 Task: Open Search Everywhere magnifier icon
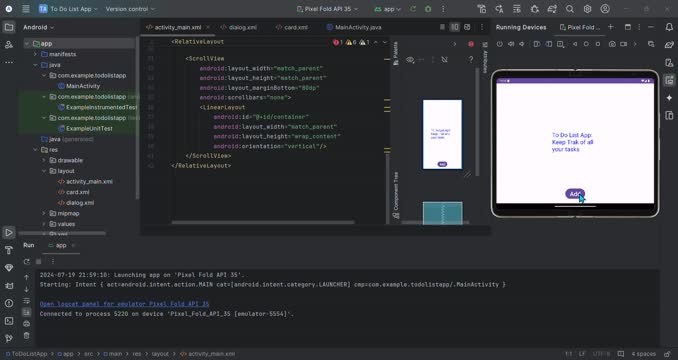point(570,9)
